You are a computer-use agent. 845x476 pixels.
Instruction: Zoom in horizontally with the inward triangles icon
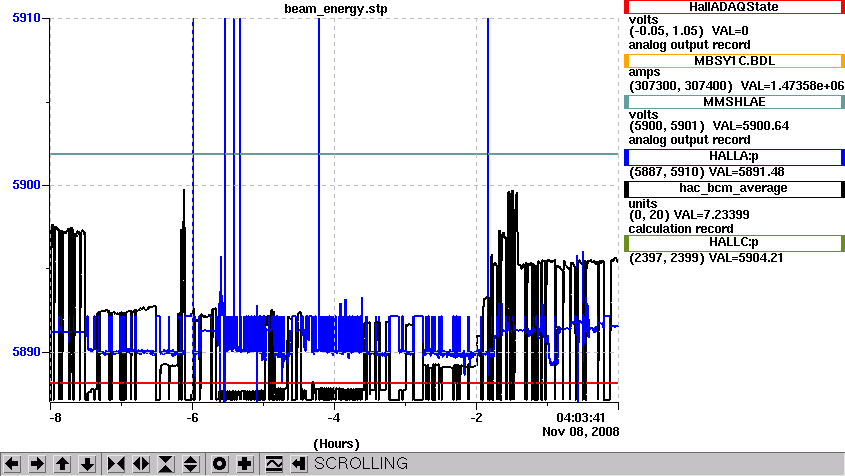[x=116, y=464]
